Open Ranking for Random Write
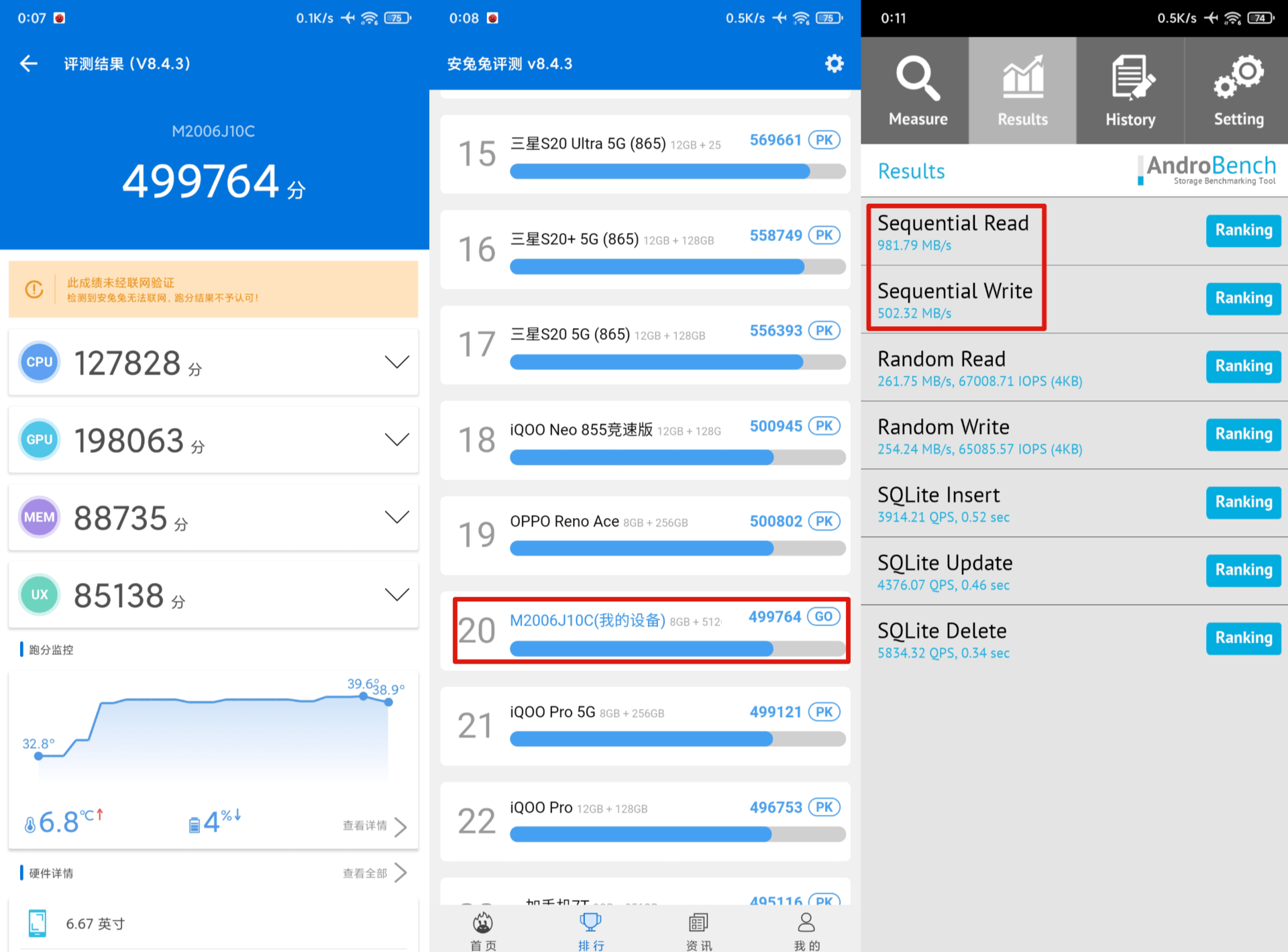Image resolution: width=1288 pixels, height=952 pixels. point(1243,435)
